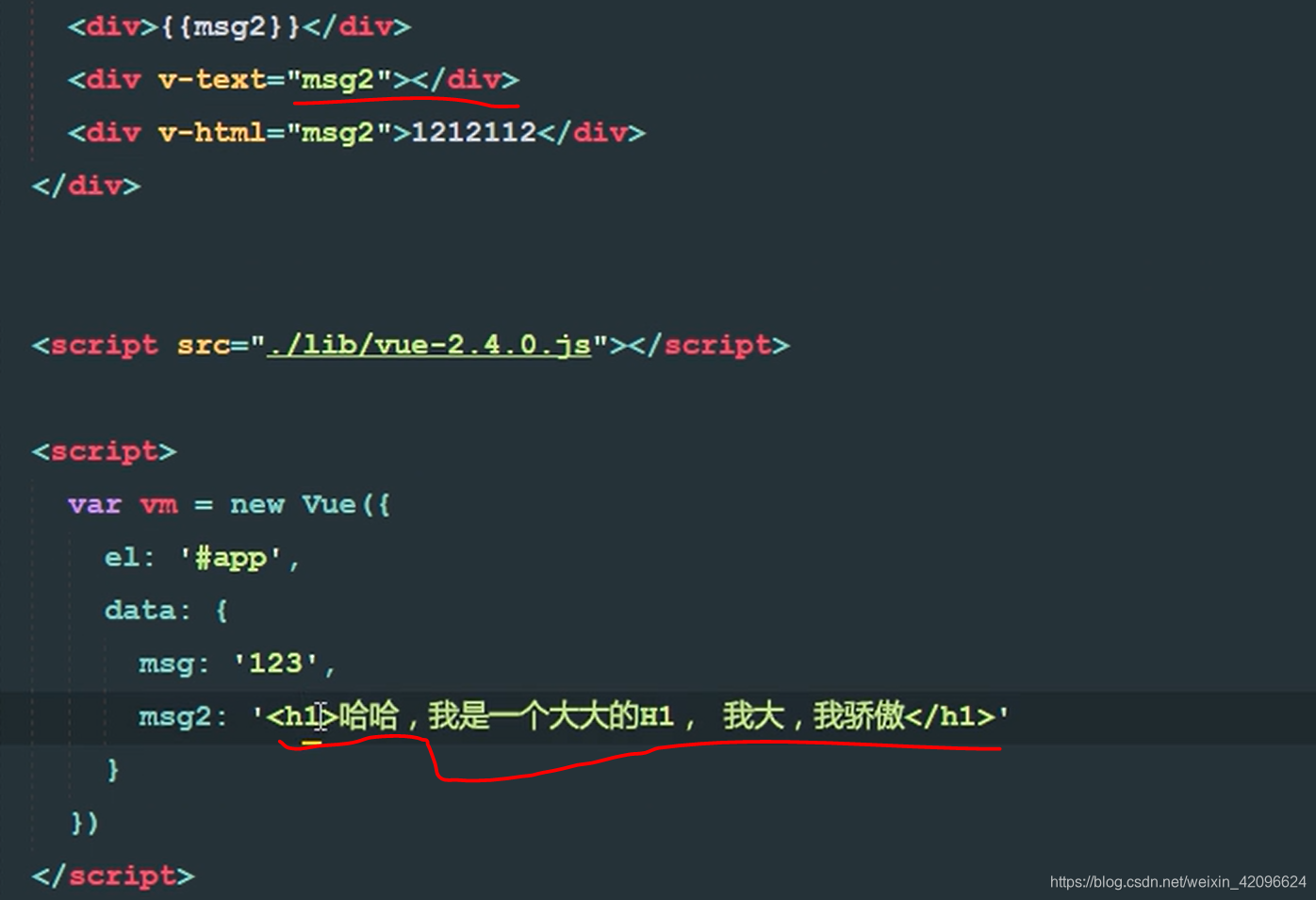Click the 'data: {' line

[x=166, y=611]
